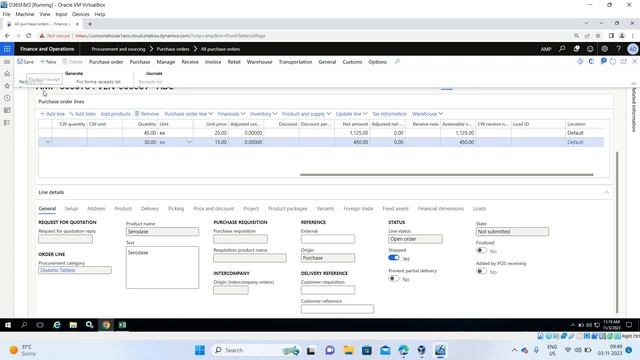
Task: Switch to the Setup line details tab
Action: coord(71,209)
